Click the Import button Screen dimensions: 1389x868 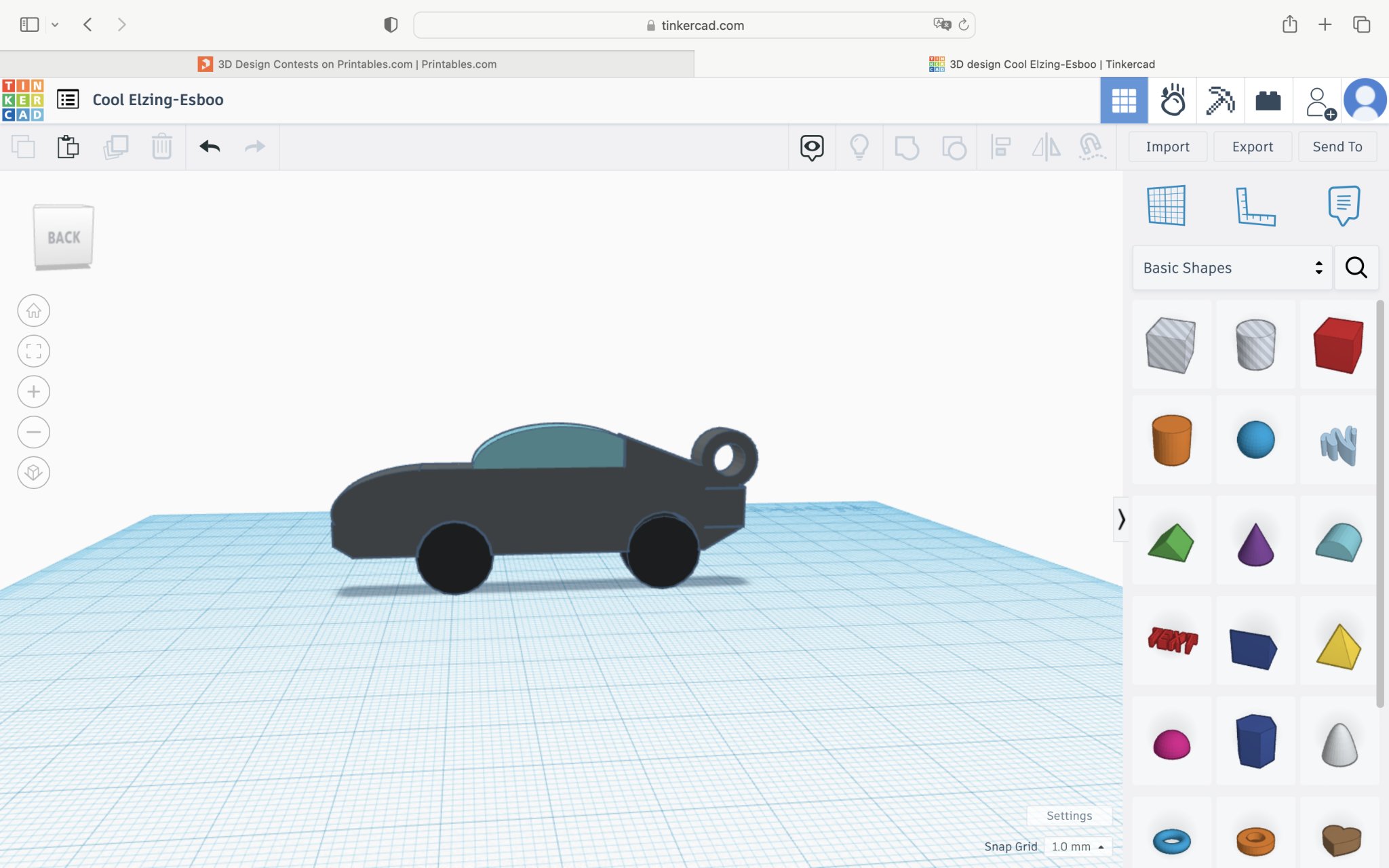point(1167,146)
